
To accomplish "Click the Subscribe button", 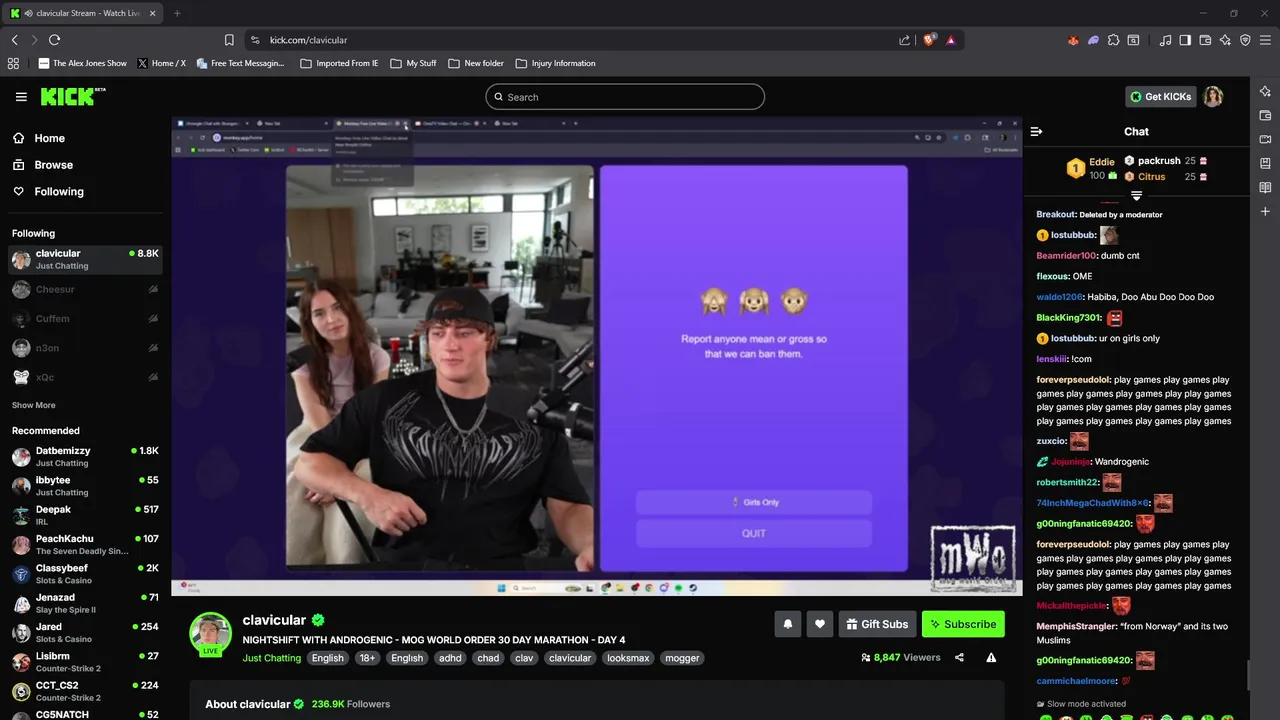I will [x=963, y=624].
